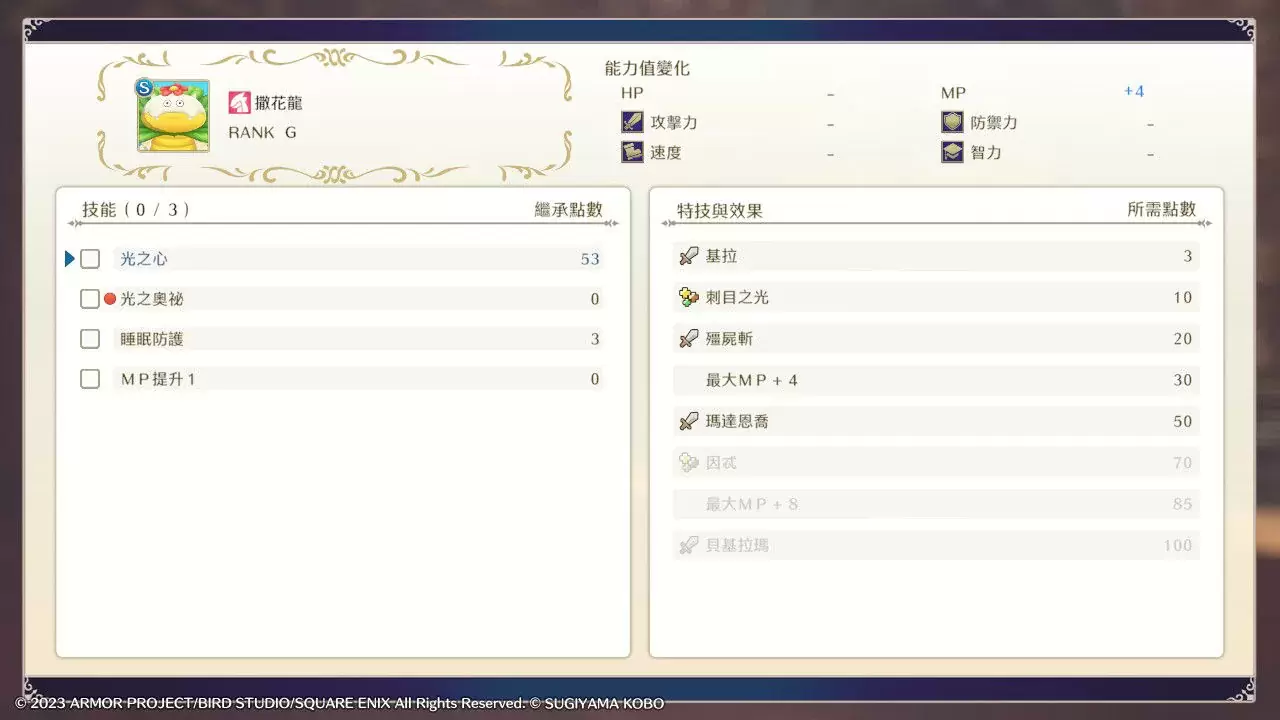This screenshot has height=720, width=1280.
Task: Click the 貝基拉瑪 required points 100
Action: [1178, 545]
